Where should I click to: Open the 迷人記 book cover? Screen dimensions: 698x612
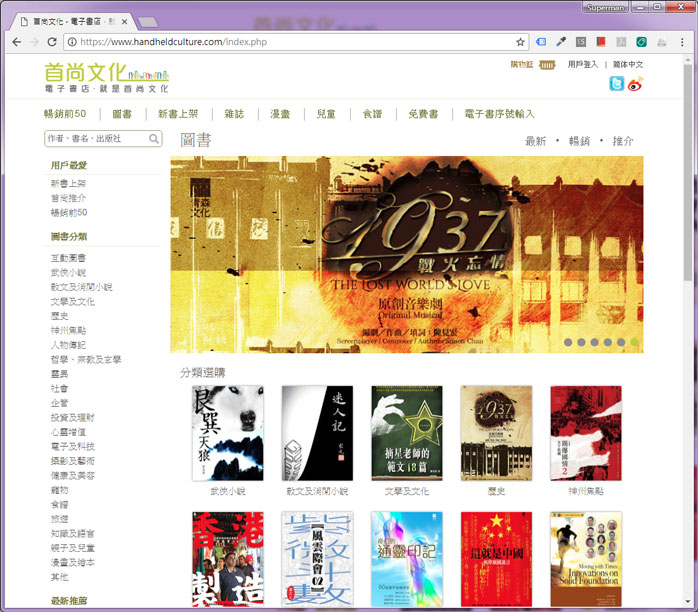point(317,433)
